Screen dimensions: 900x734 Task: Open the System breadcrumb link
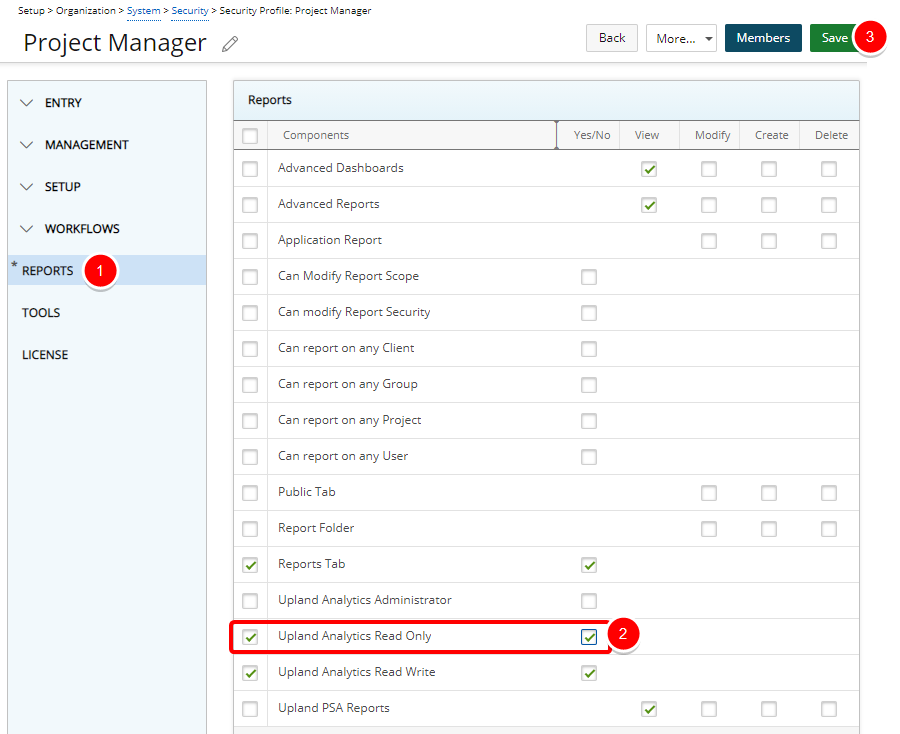point(143,11)
